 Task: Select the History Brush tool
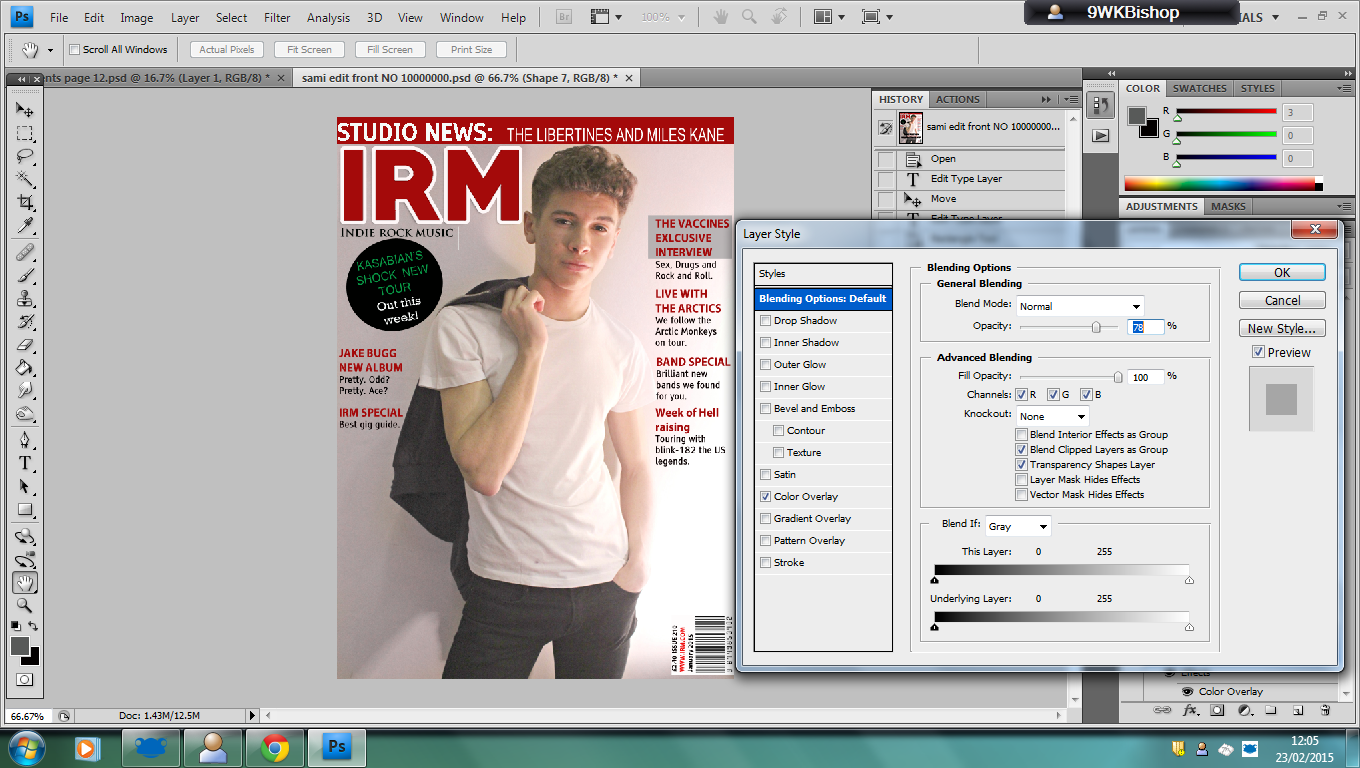tap(25, 321)
